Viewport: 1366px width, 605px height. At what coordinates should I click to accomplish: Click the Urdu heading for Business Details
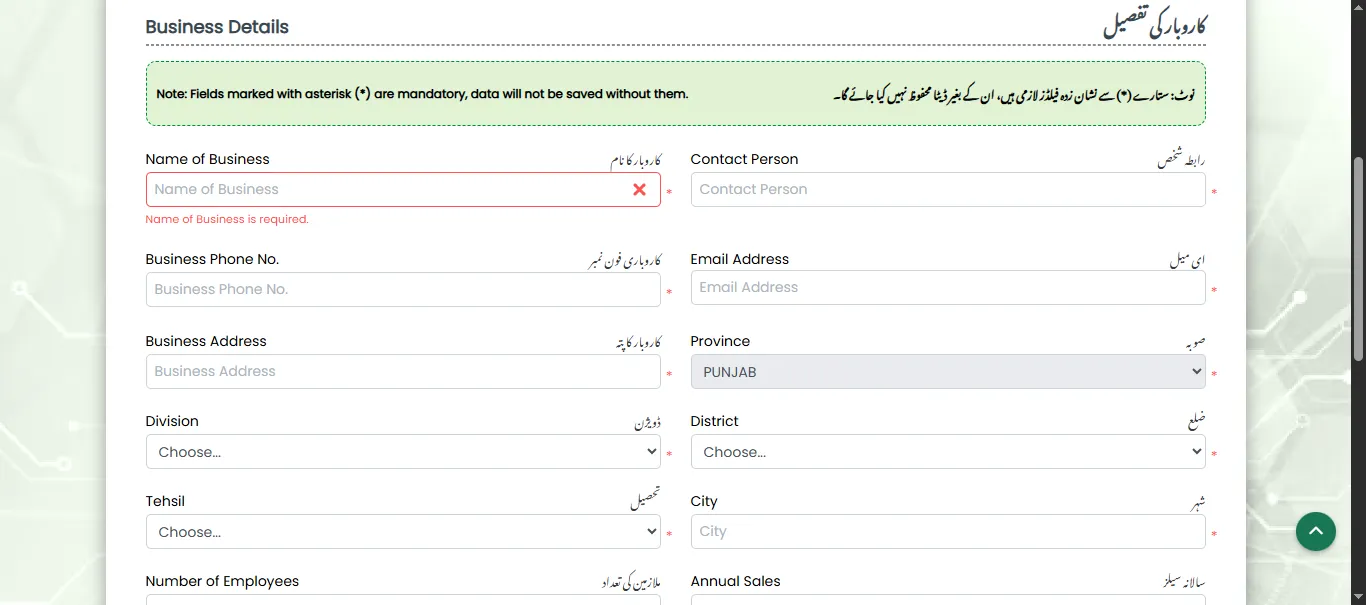tap(1154, 26)
